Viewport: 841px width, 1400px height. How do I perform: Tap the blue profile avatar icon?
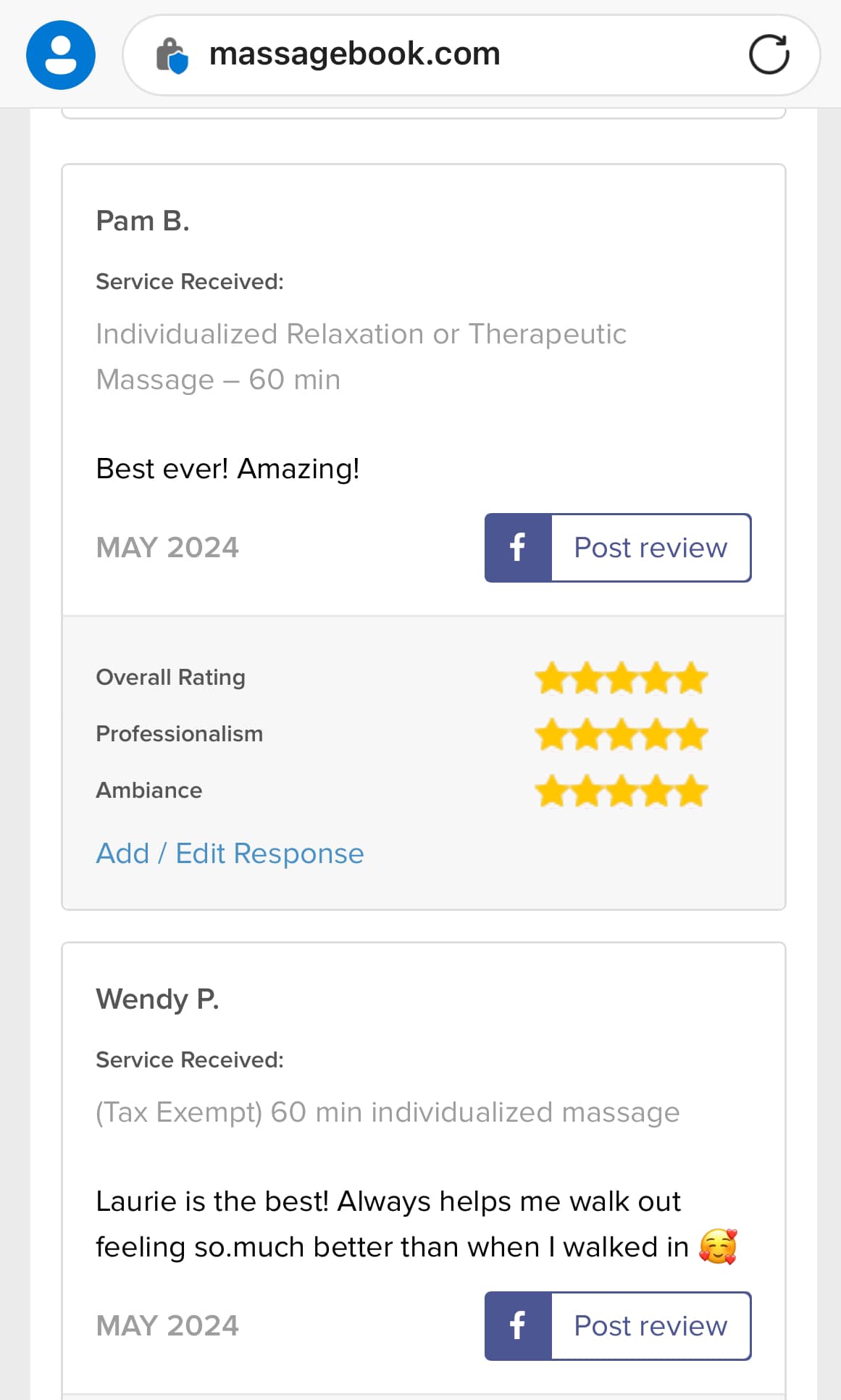click(61, 55)
